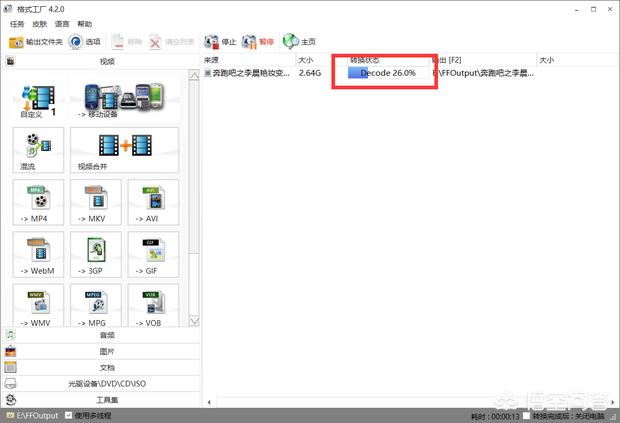Open the 自定义 custom conversion tool
The image size is (620, 423).
[39, 100]
